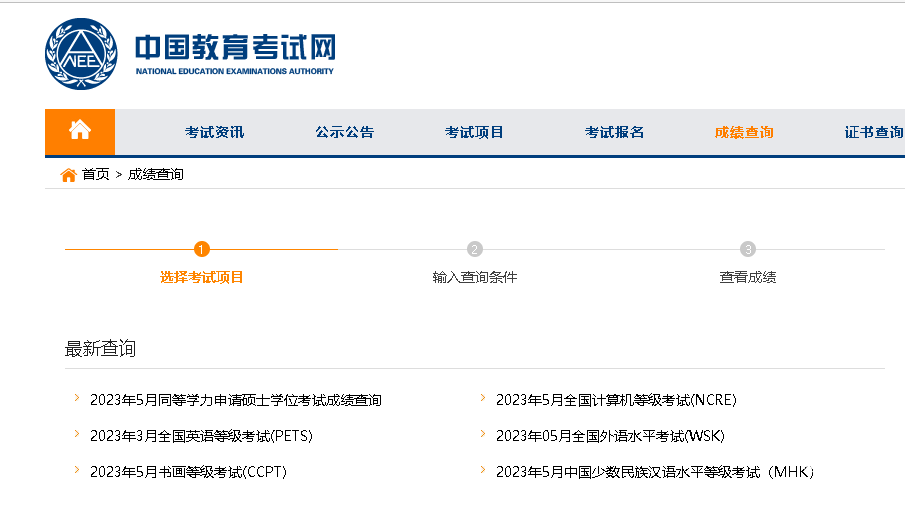This screenshot has width=905, height=508.
Task: Select the 成绩查询 menu item
Action: coord(744,132)
